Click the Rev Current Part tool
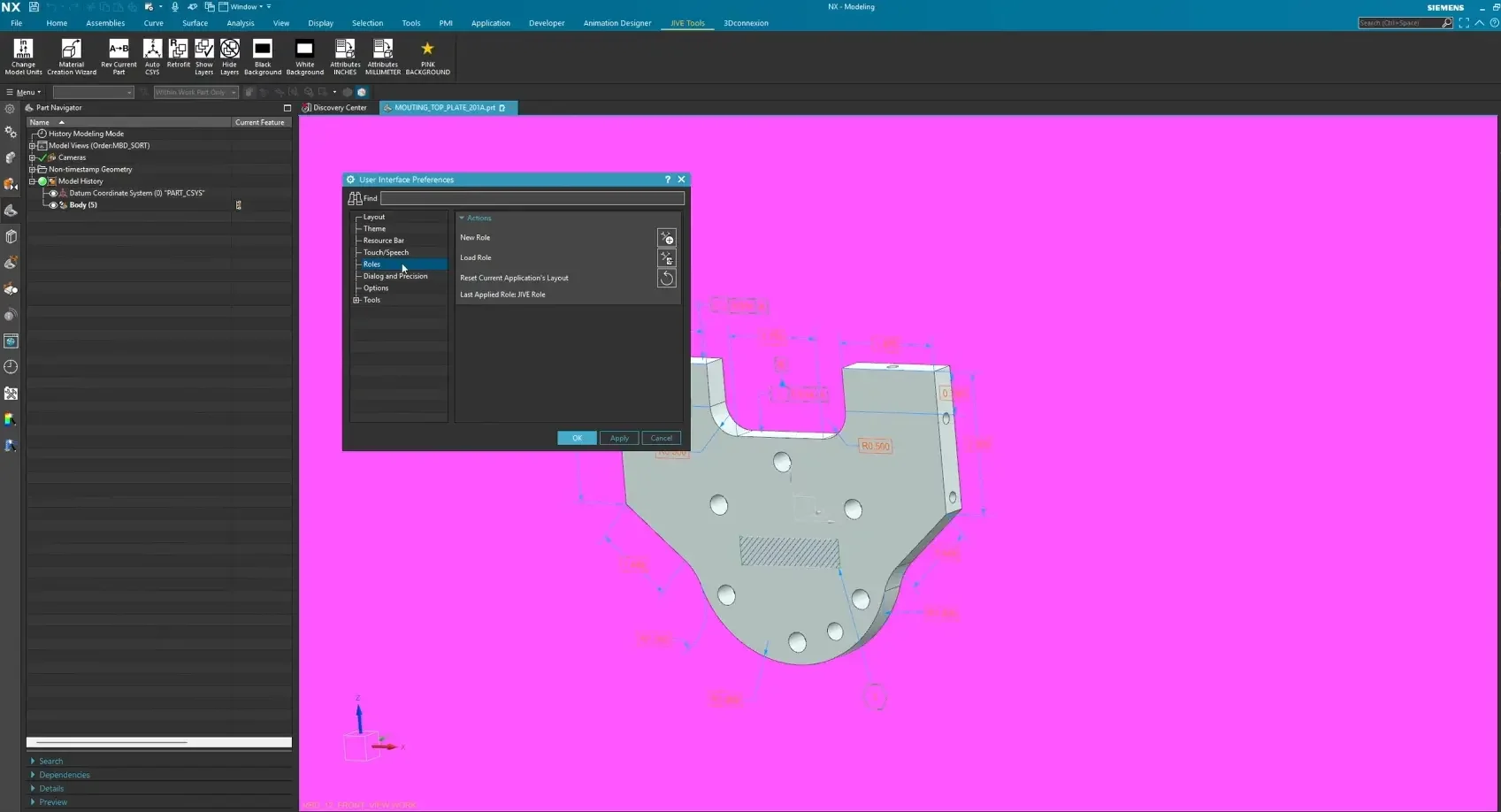The image size is (1501, 812). click(119, 57)
